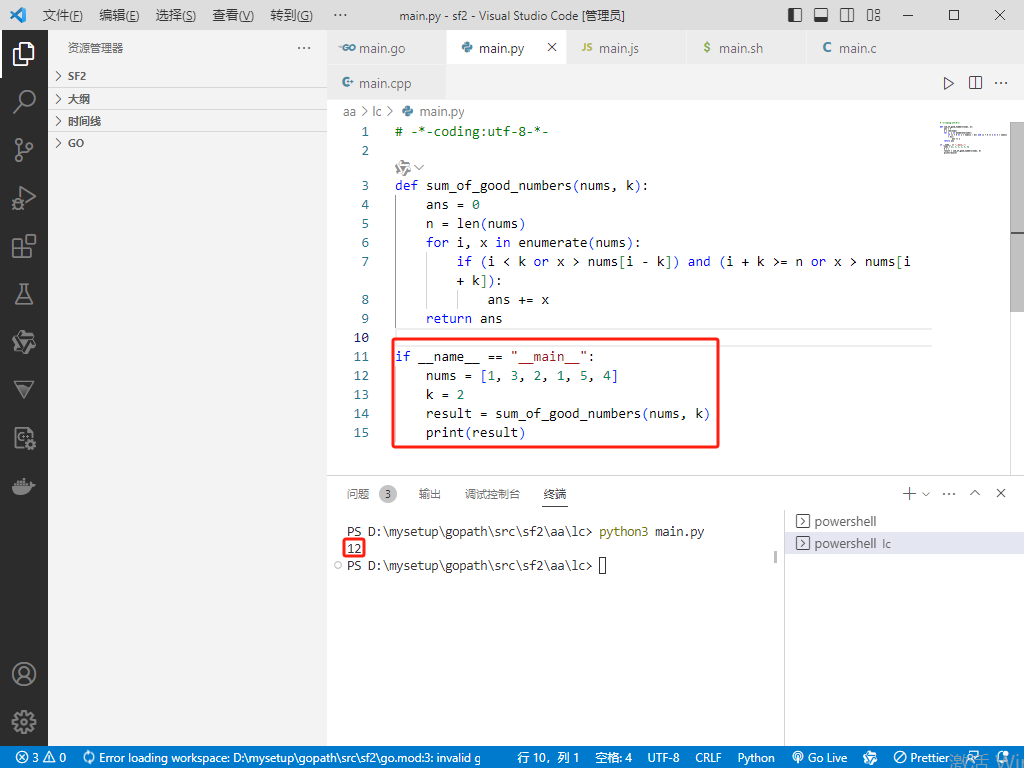Image resolution: width=1024 pixels, height=768 pixels.
Task: Show more menu bar items ellipsis
Action: (340, 15)
